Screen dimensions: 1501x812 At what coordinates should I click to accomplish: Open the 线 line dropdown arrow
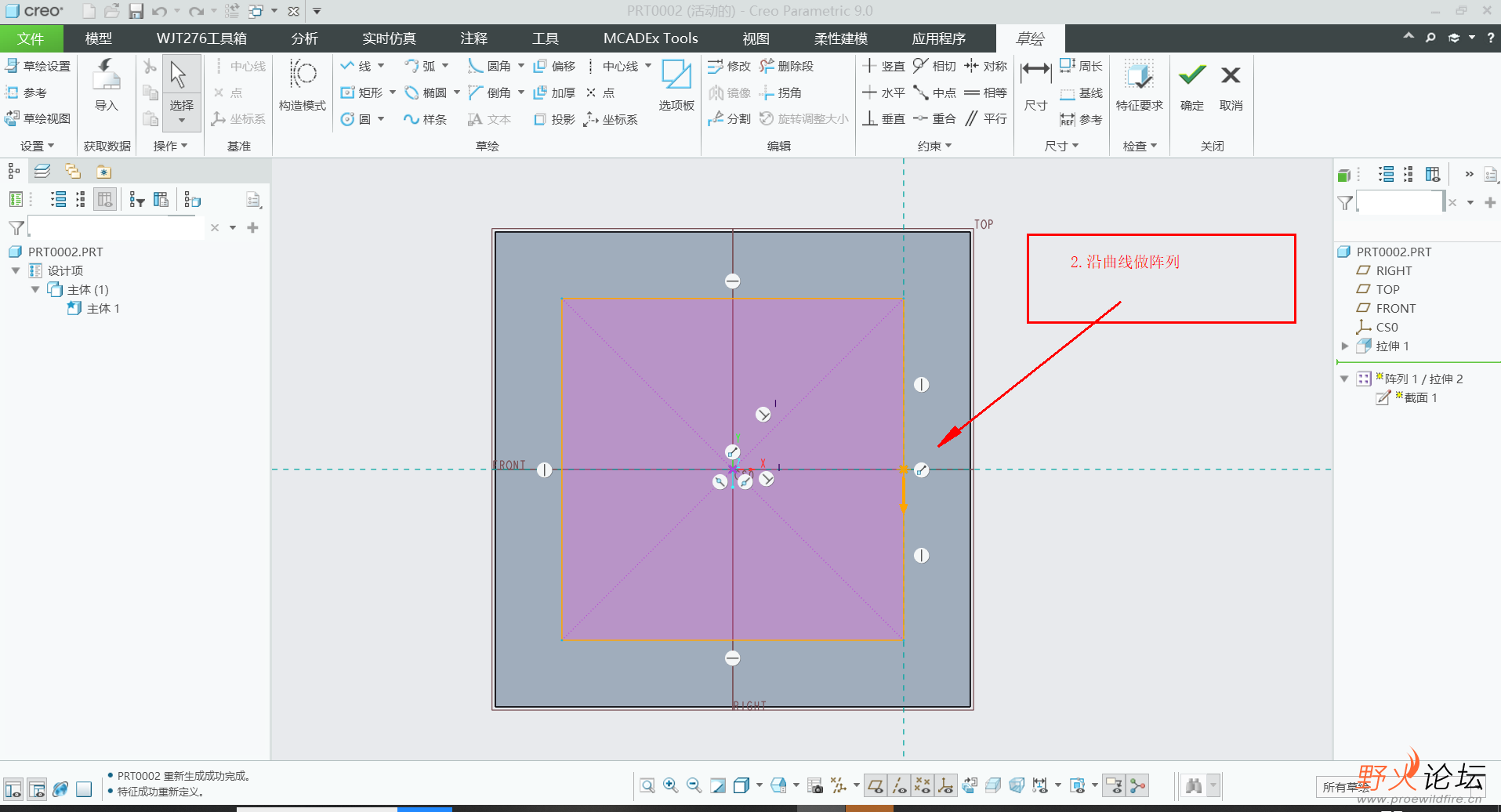tap(381, 67)
